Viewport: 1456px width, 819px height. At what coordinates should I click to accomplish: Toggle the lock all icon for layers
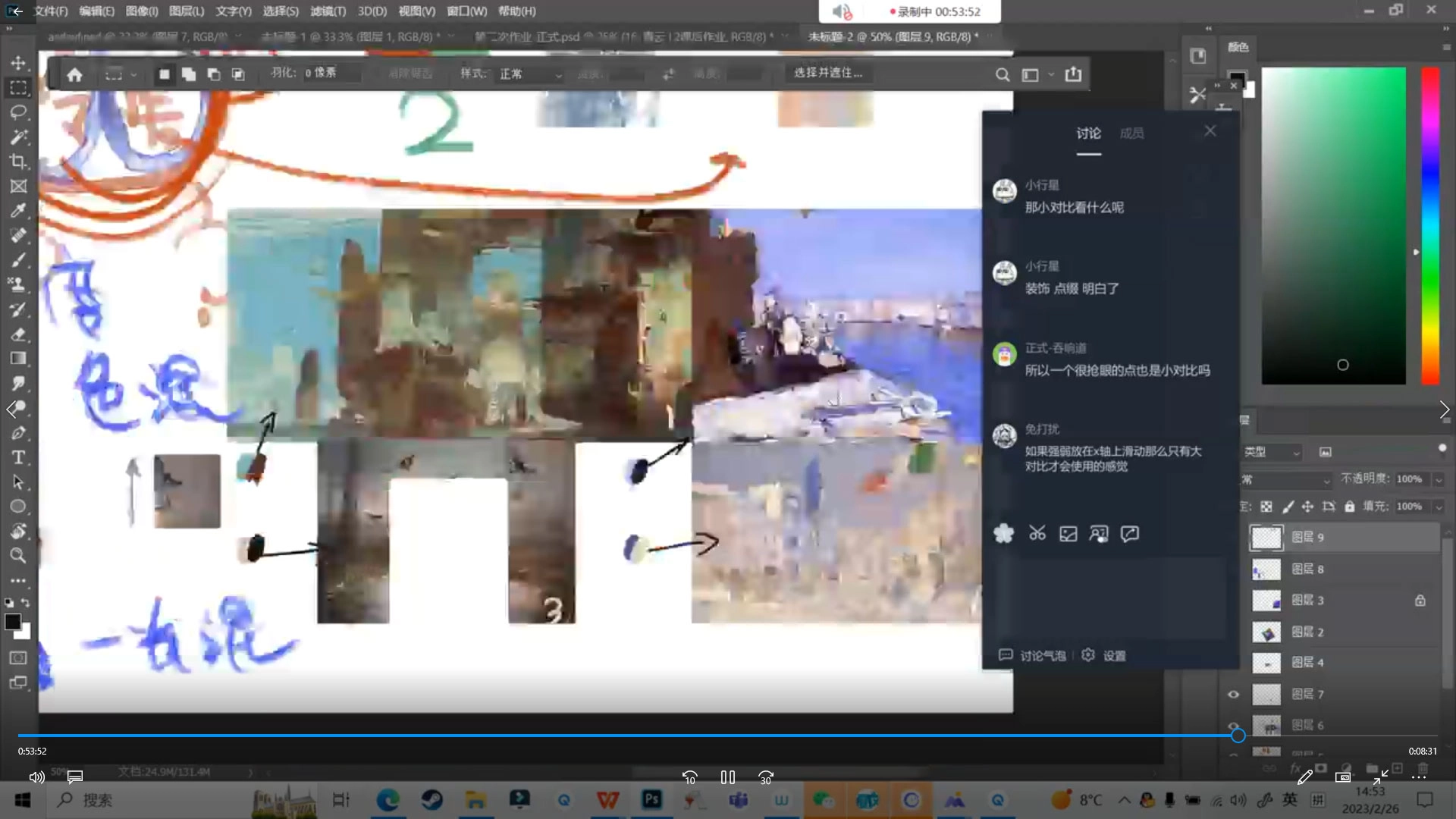(1349, 507)
